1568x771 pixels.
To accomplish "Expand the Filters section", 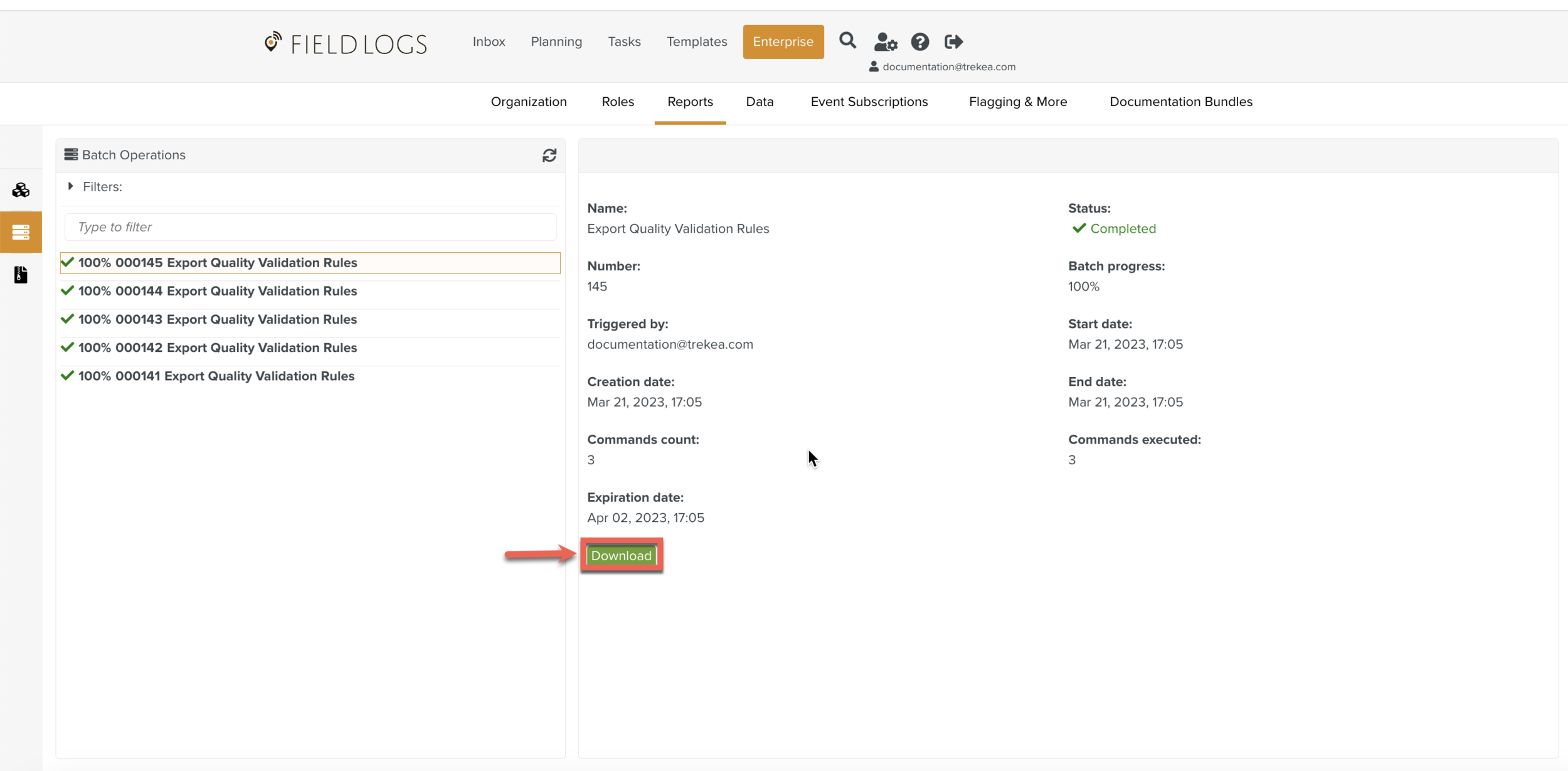I will [71, 186].
